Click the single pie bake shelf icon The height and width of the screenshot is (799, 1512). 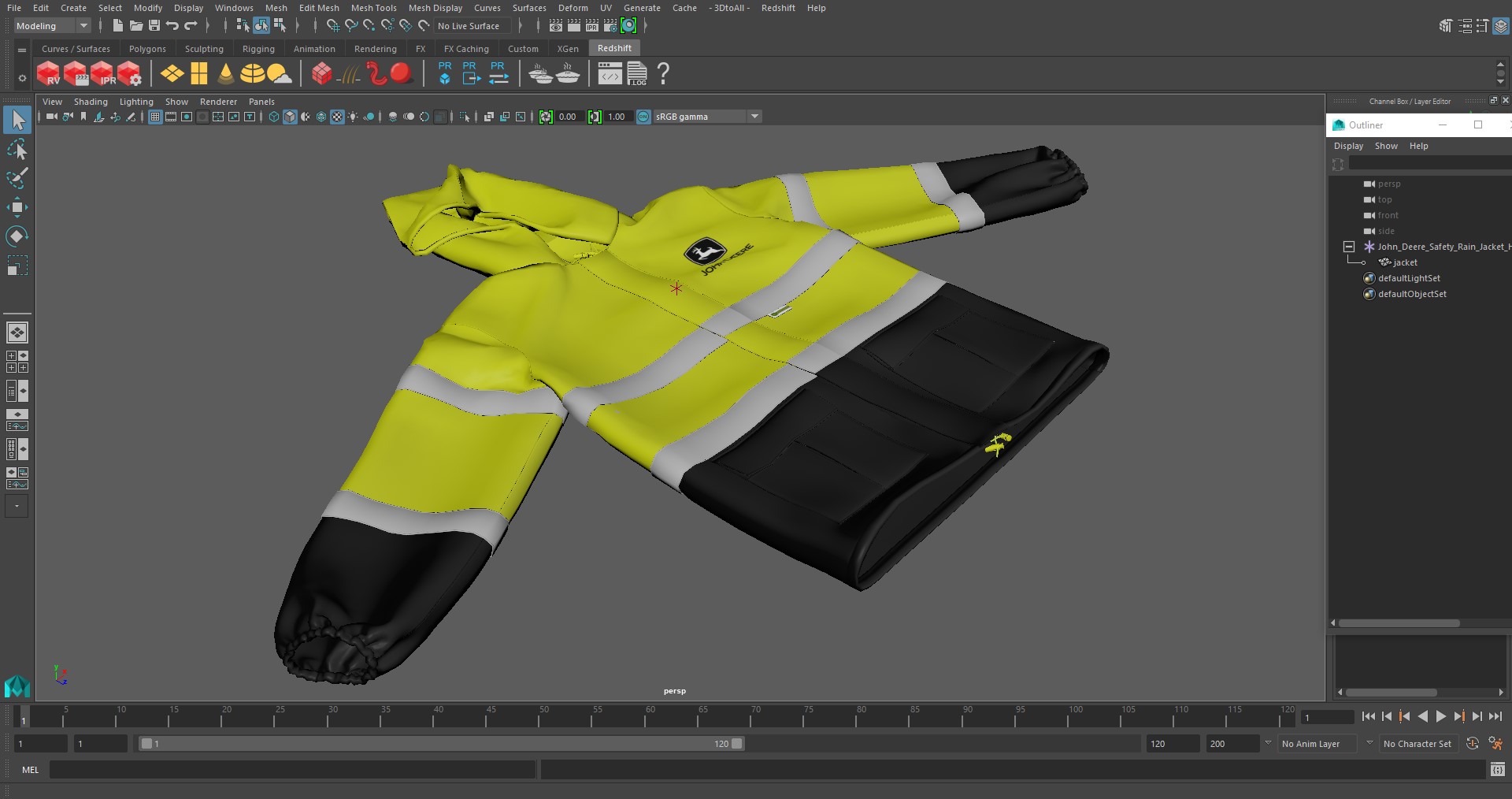coord(568,74)
